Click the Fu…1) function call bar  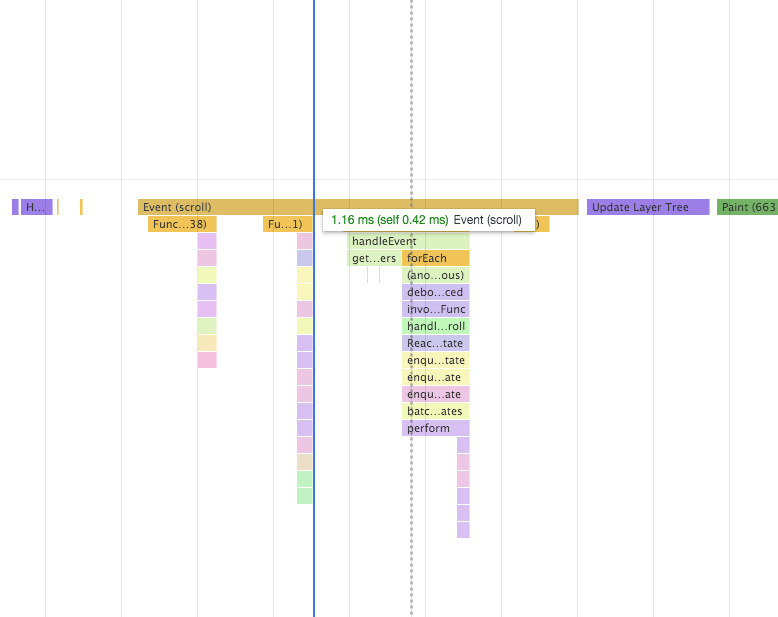pyautogui.click(x=287, y=224)
